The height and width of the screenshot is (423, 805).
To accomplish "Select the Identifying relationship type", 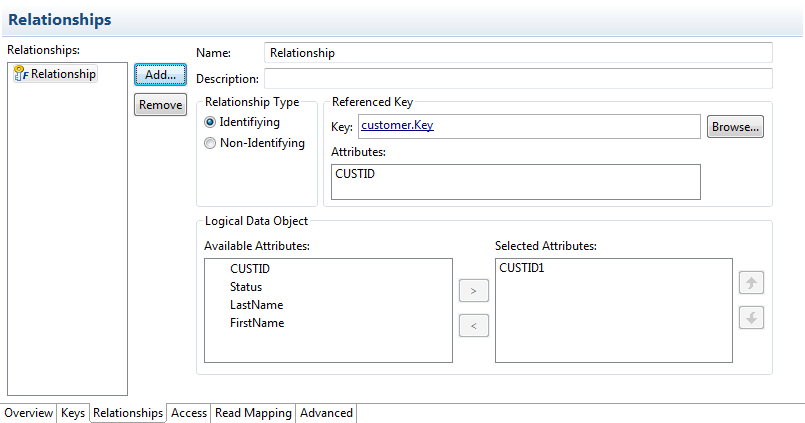I will [210, 122].
